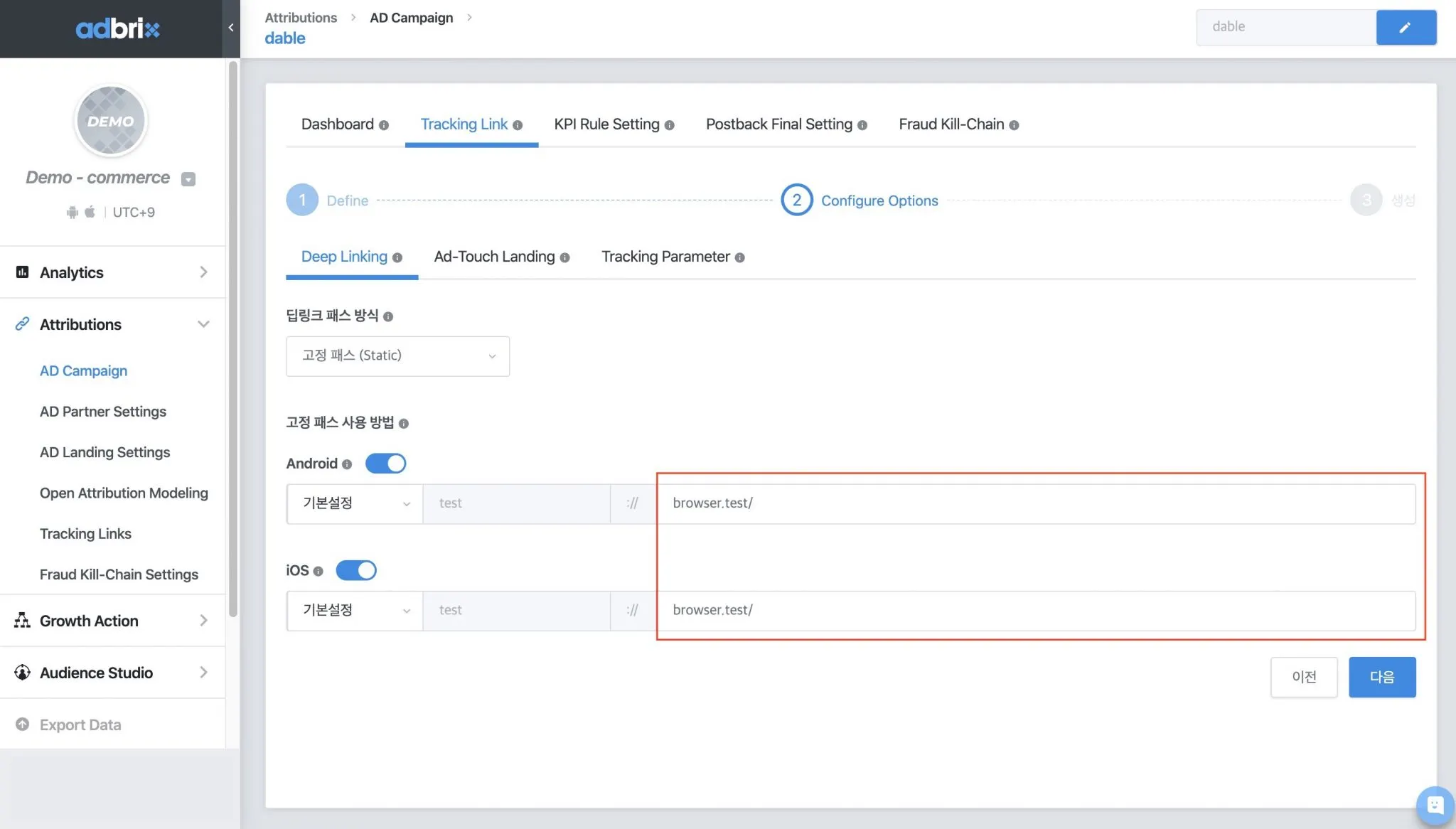Screen dimensions: 1456x829
Task: Switch to the KPI Rule Setting tab
Action: point(606,124)
